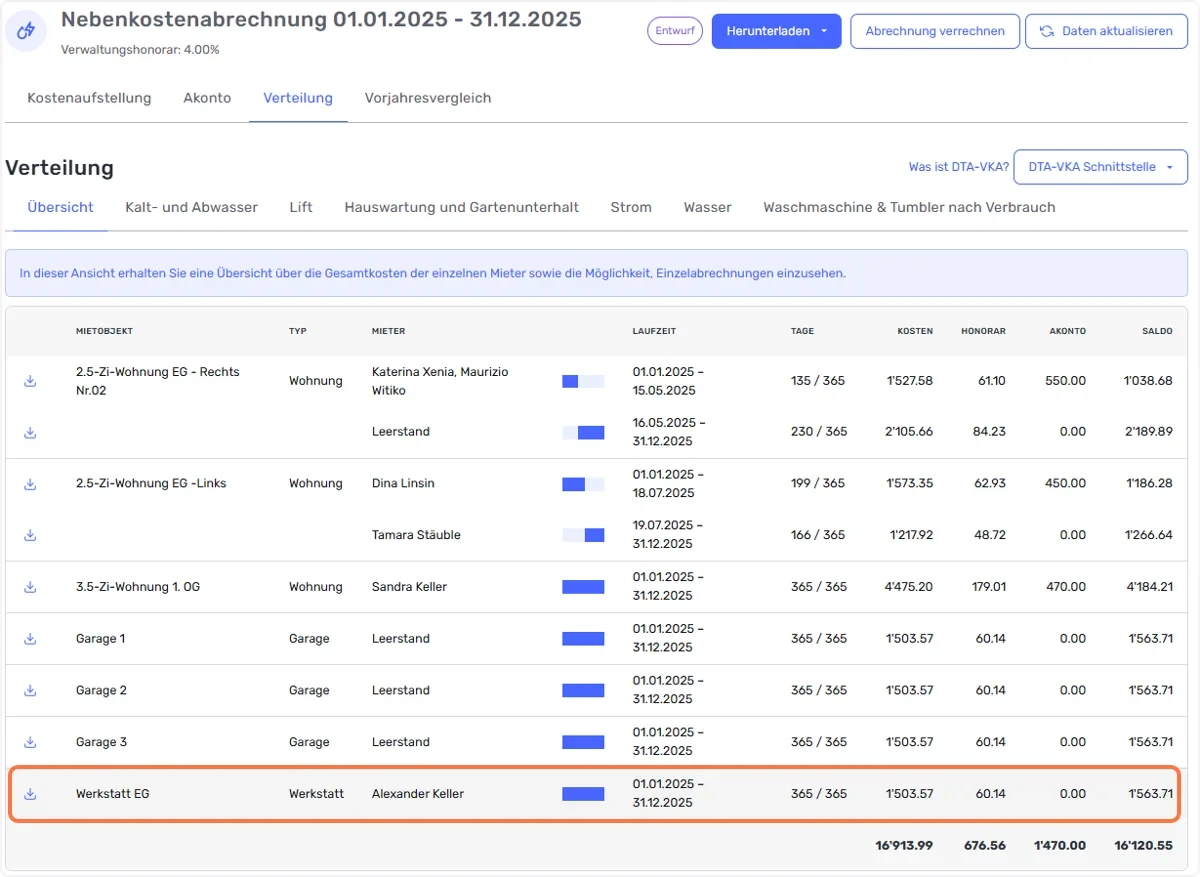Download the Garage 3 statement
Image resolution: width=1200 pixels, height=877 pixels.
(30, 742)
